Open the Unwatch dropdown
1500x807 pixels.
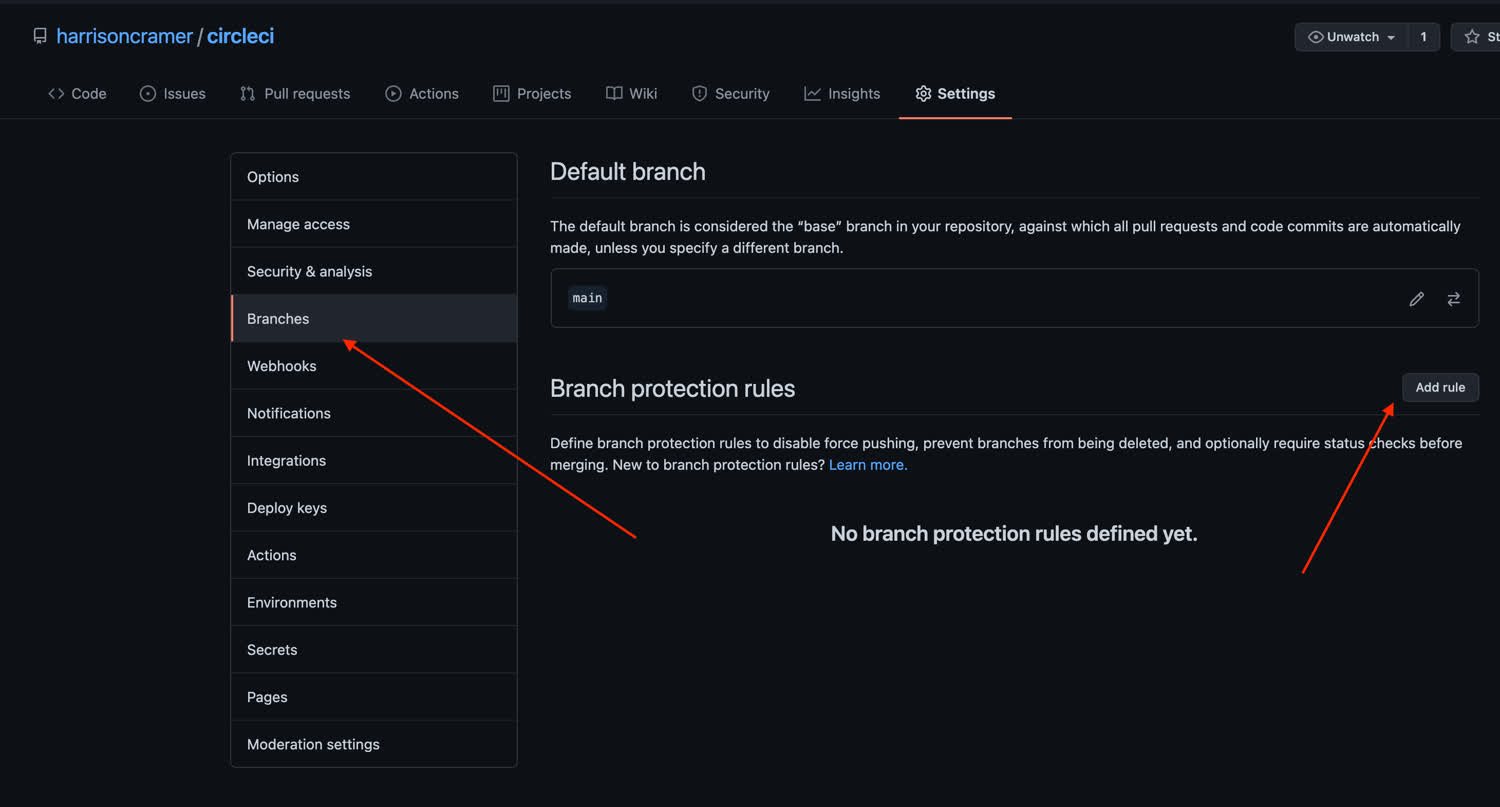click(1351, 37)
